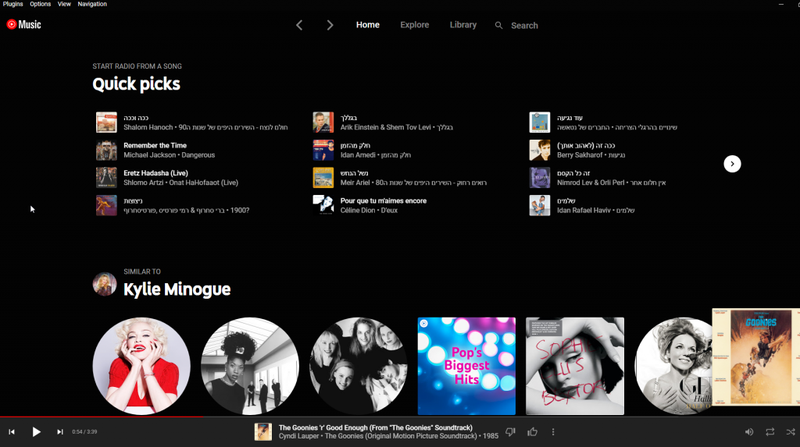Play Pour que tu m'aimes encore

tap(383, 201)
